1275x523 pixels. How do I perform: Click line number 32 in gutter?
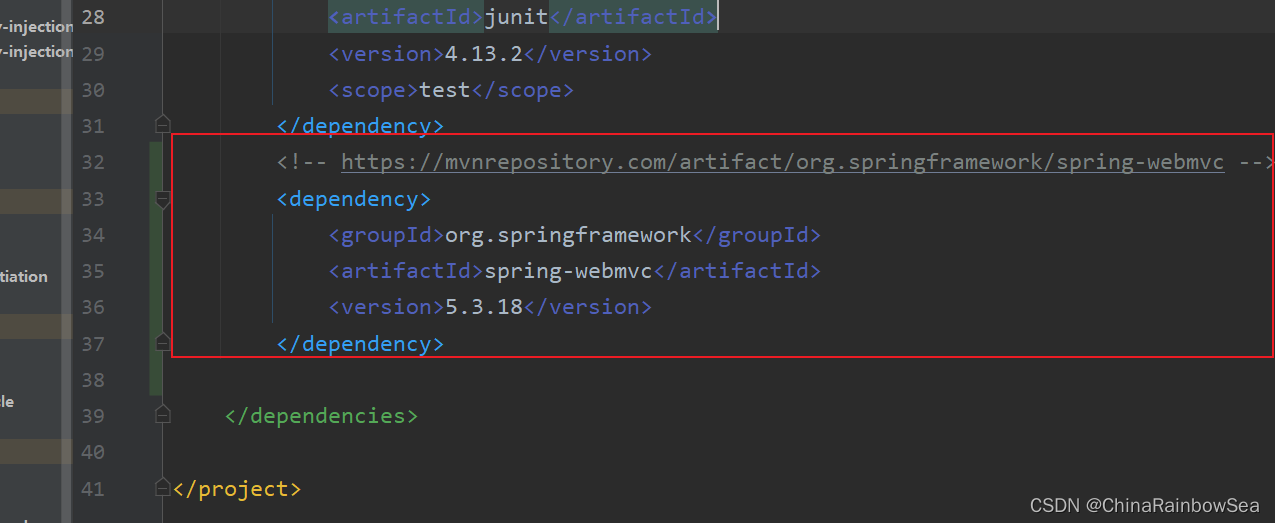click(92, 162)
